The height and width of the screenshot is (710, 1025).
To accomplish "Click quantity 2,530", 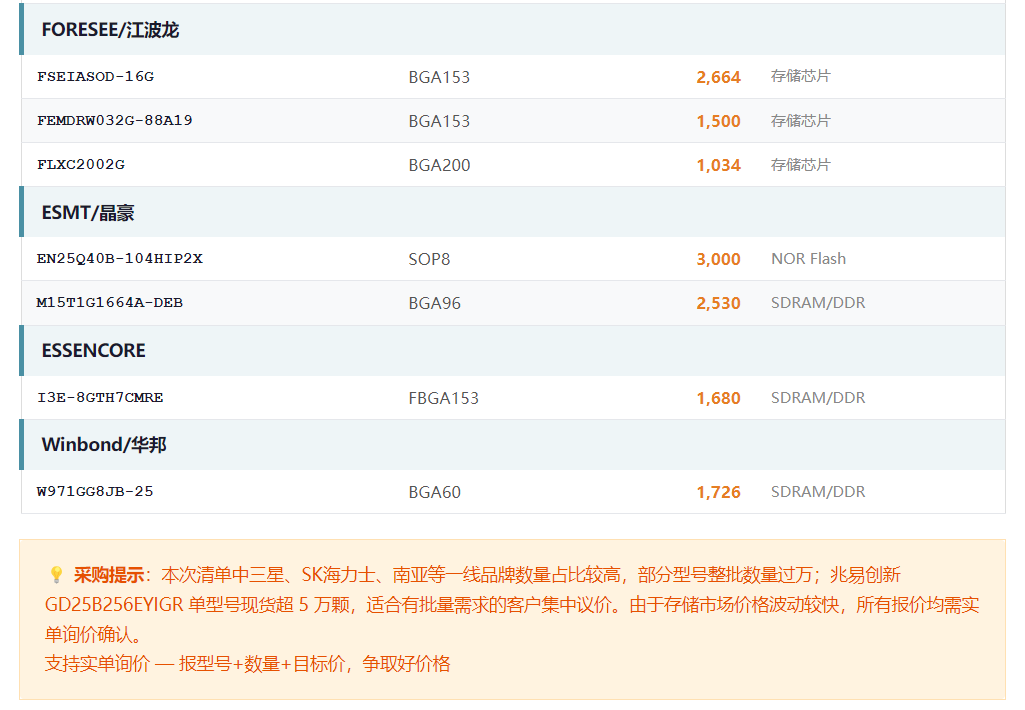I will point(718,303).
